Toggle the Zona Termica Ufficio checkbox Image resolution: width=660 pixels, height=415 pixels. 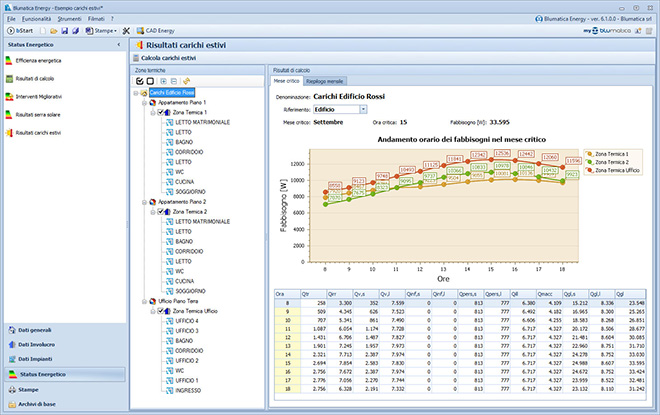tap(160, 311)
